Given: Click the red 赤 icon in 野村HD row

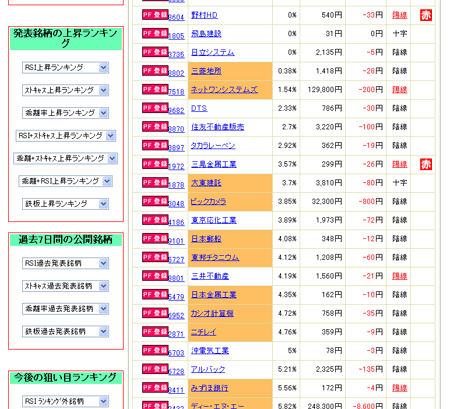Looking at the screenshot, I should [x=426, y=15].
